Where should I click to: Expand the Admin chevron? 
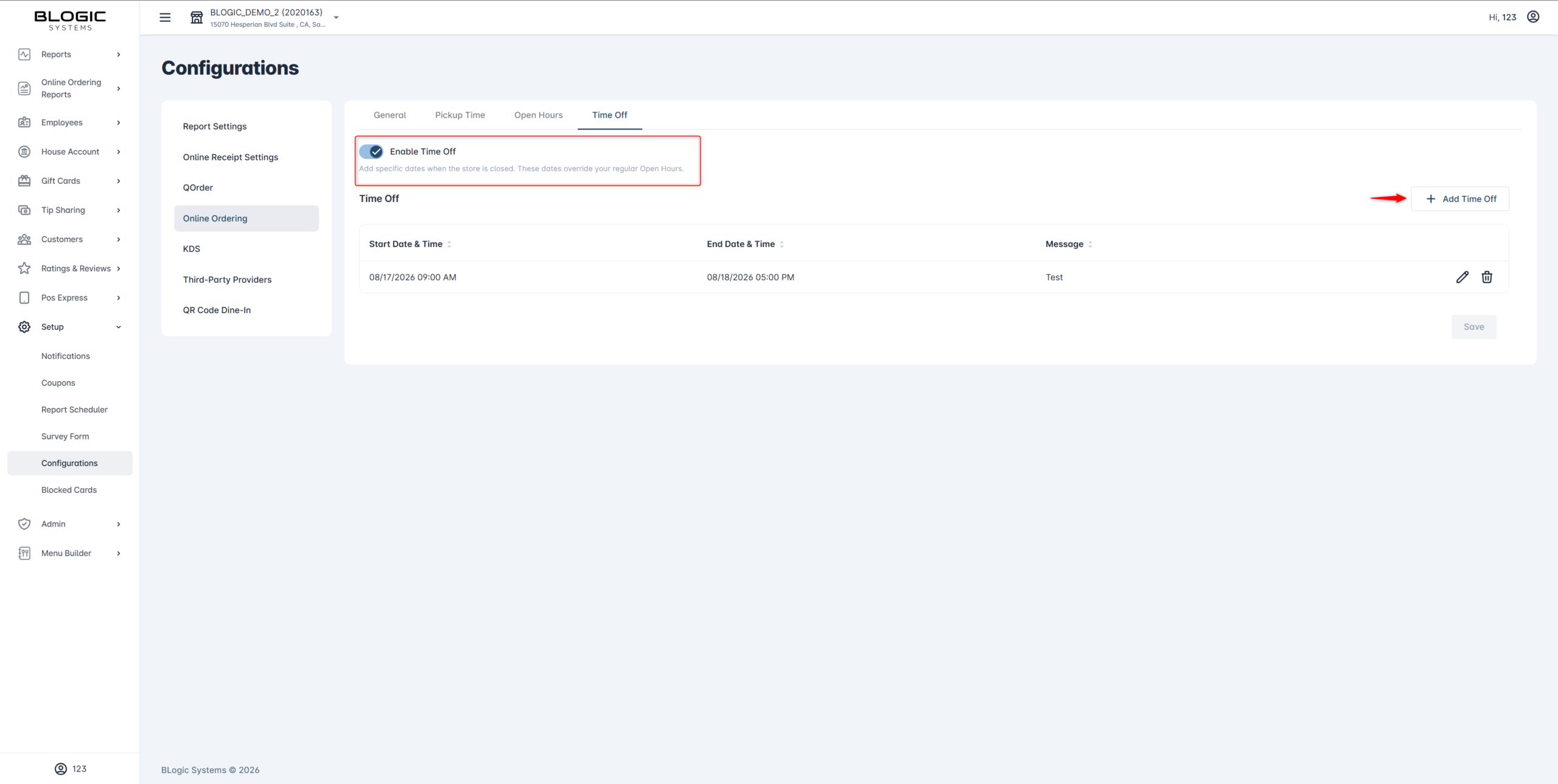[x=119, y=524]
